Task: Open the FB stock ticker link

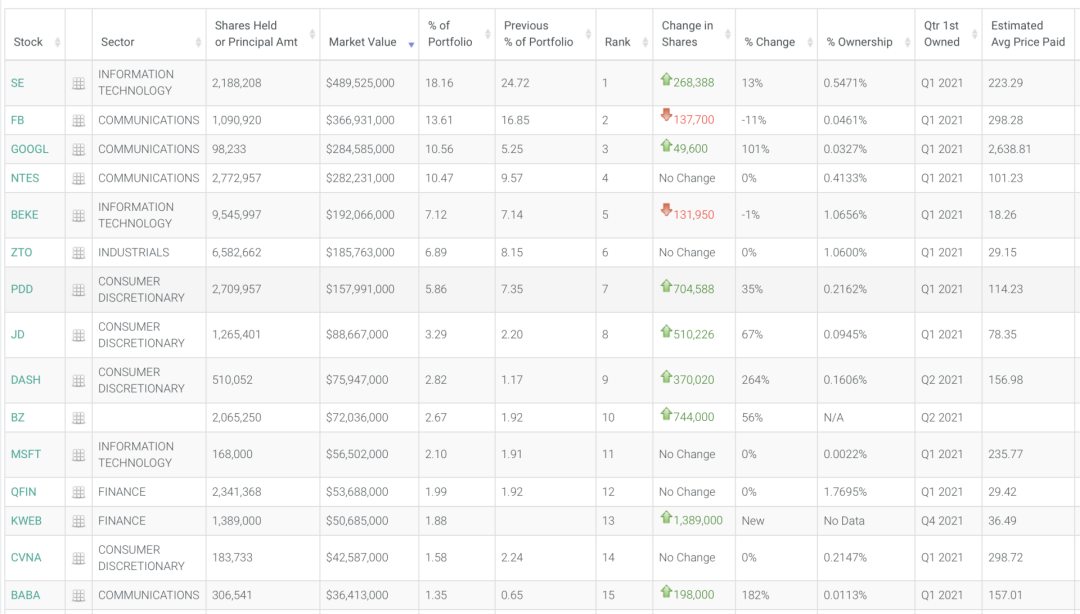Action: [x=18, y=120]
